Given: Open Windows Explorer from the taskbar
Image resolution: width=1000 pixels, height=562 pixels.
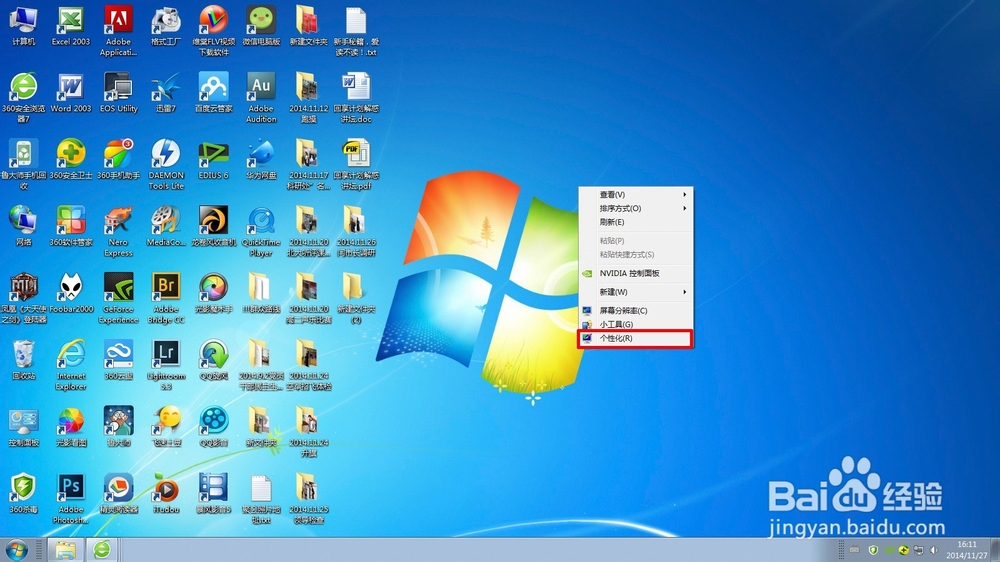Looking at the screenshot, I should click(66, 550).
